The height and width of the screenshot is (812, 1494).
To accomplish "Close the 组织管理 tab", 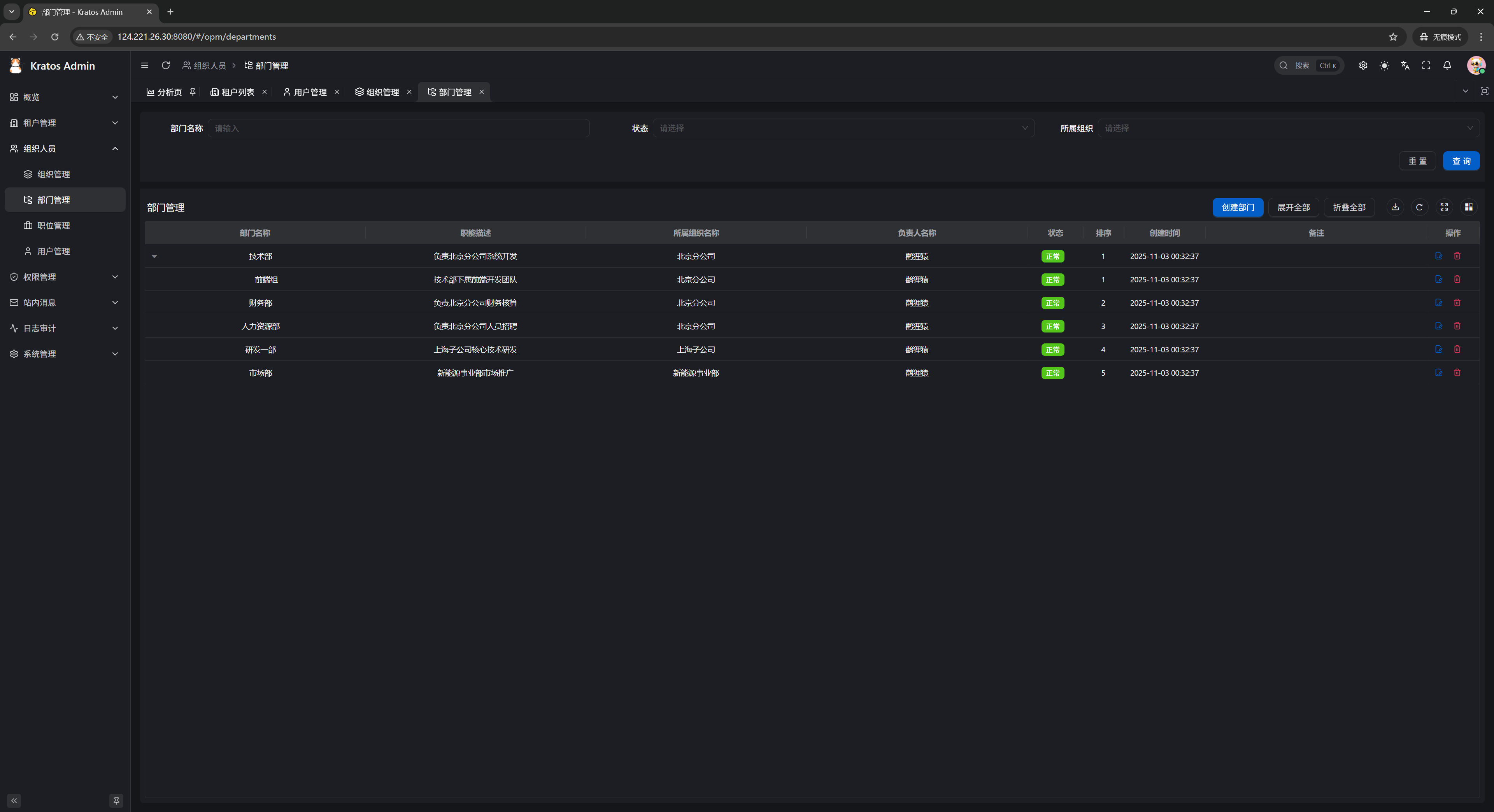I will (409, 92).
